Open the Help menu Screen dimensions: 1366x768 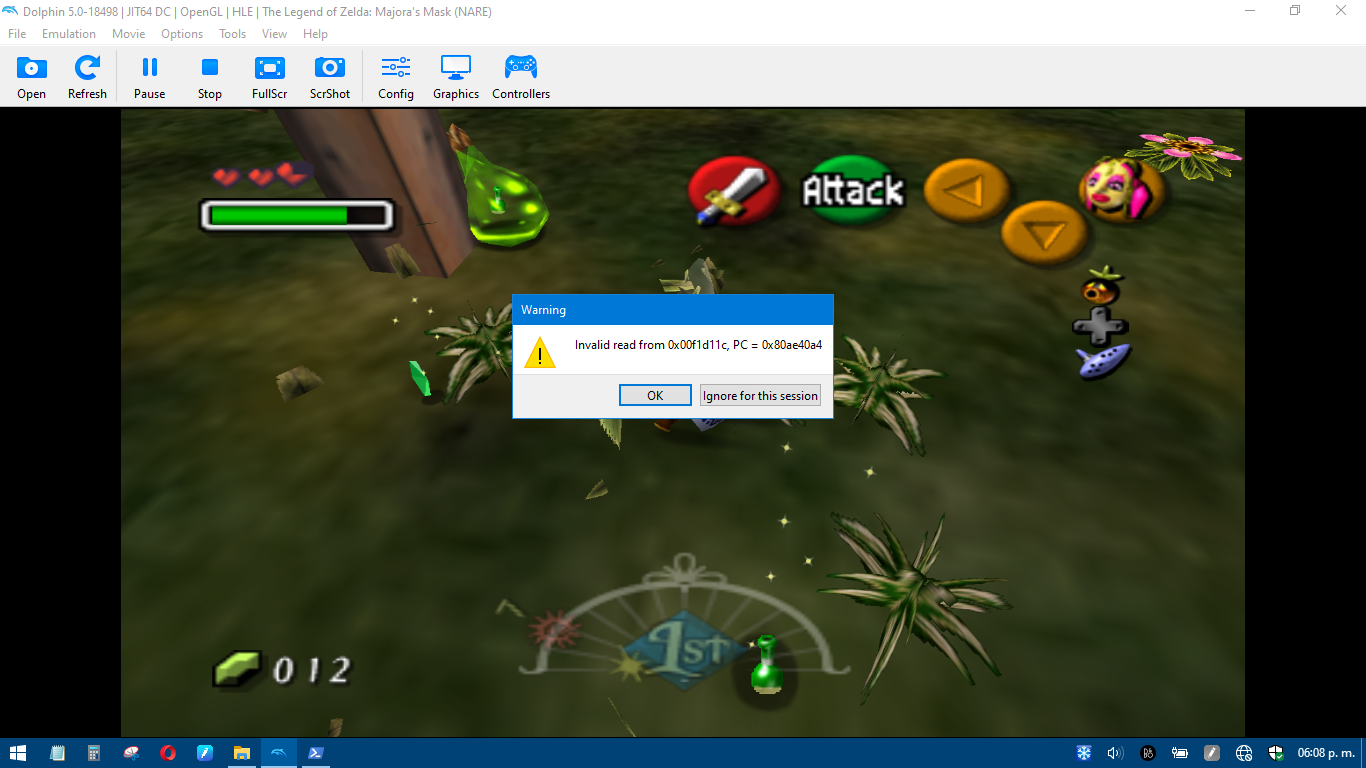[315, 34]
